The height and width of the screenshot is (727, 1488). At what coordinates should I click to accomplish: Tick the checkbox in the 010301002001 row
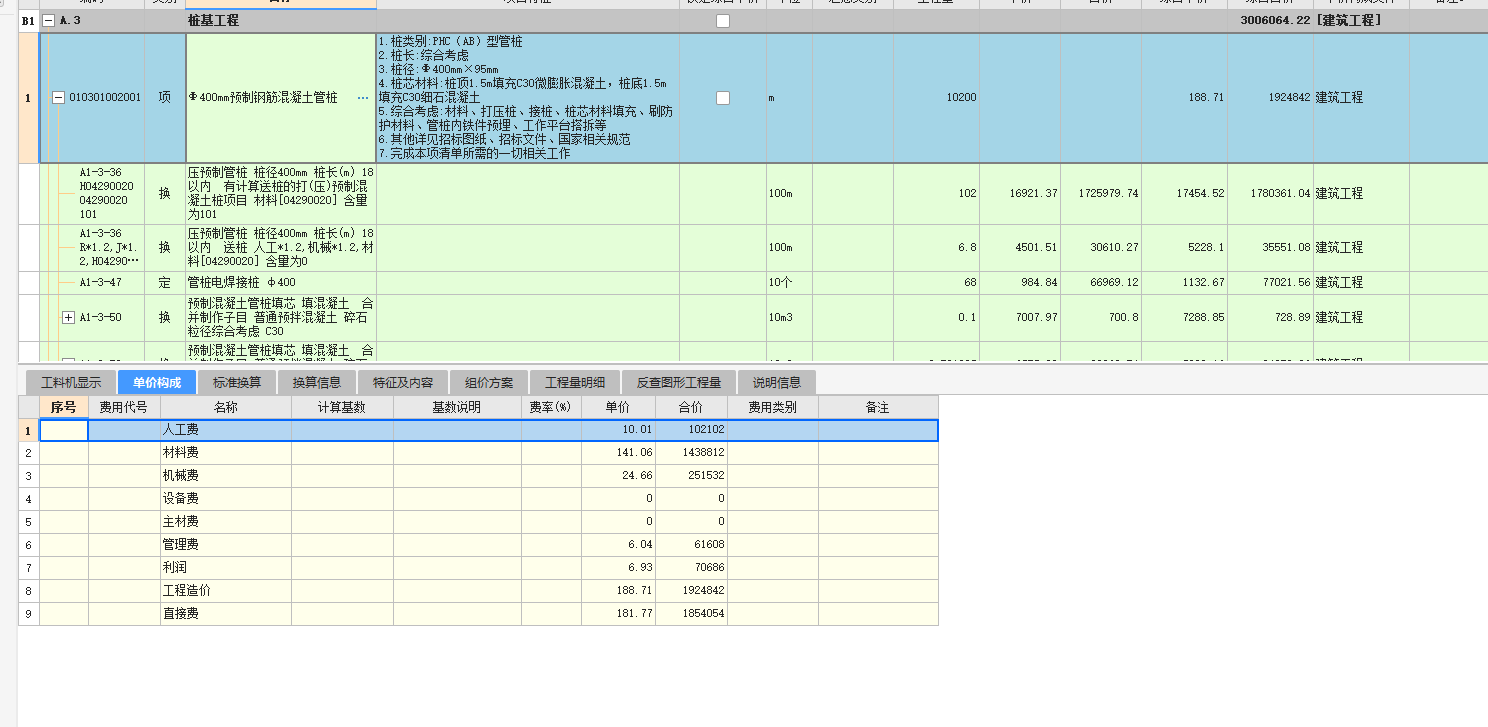point(723,98)
